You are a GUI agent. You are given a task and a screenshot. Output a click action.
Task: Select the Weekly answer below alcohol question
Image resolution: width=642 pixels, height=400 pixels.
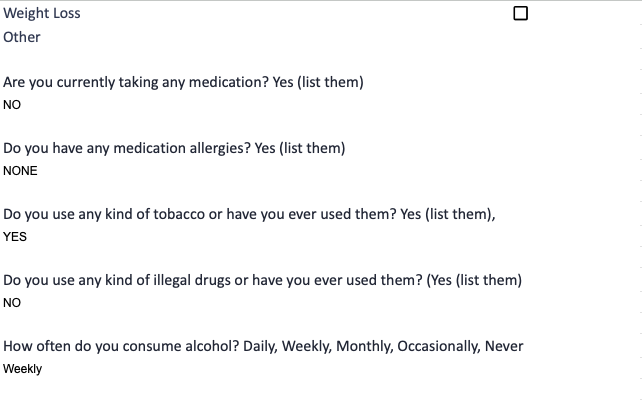23,369
